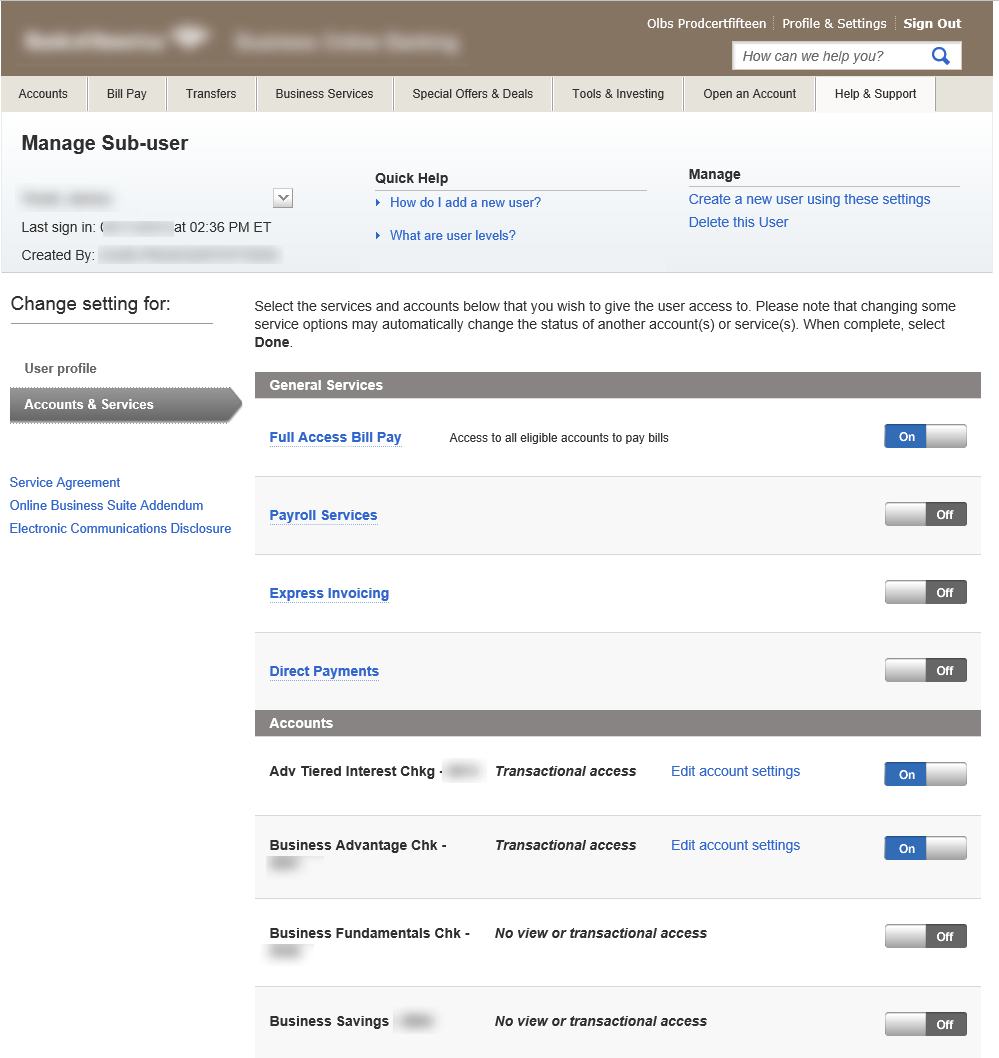Open the Help & Support tab
Image resolution: width=999 pixels, height=1058 pixels.
(876, 94)
